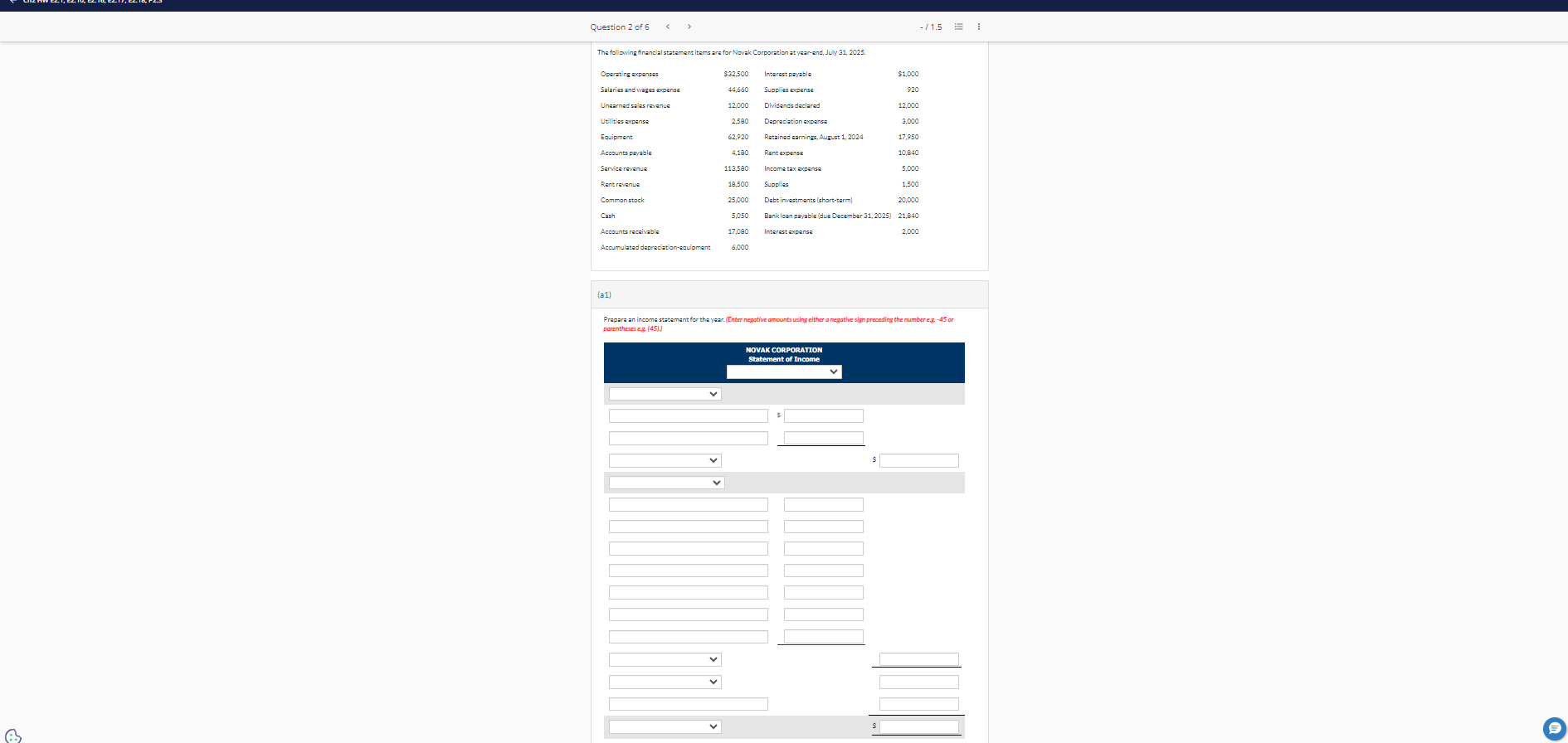Image resolution: width=1568 pixels, height=743 pixels.
Task: Open the dropdown in the bottom gray band
Action: click(x=665, y=726)
